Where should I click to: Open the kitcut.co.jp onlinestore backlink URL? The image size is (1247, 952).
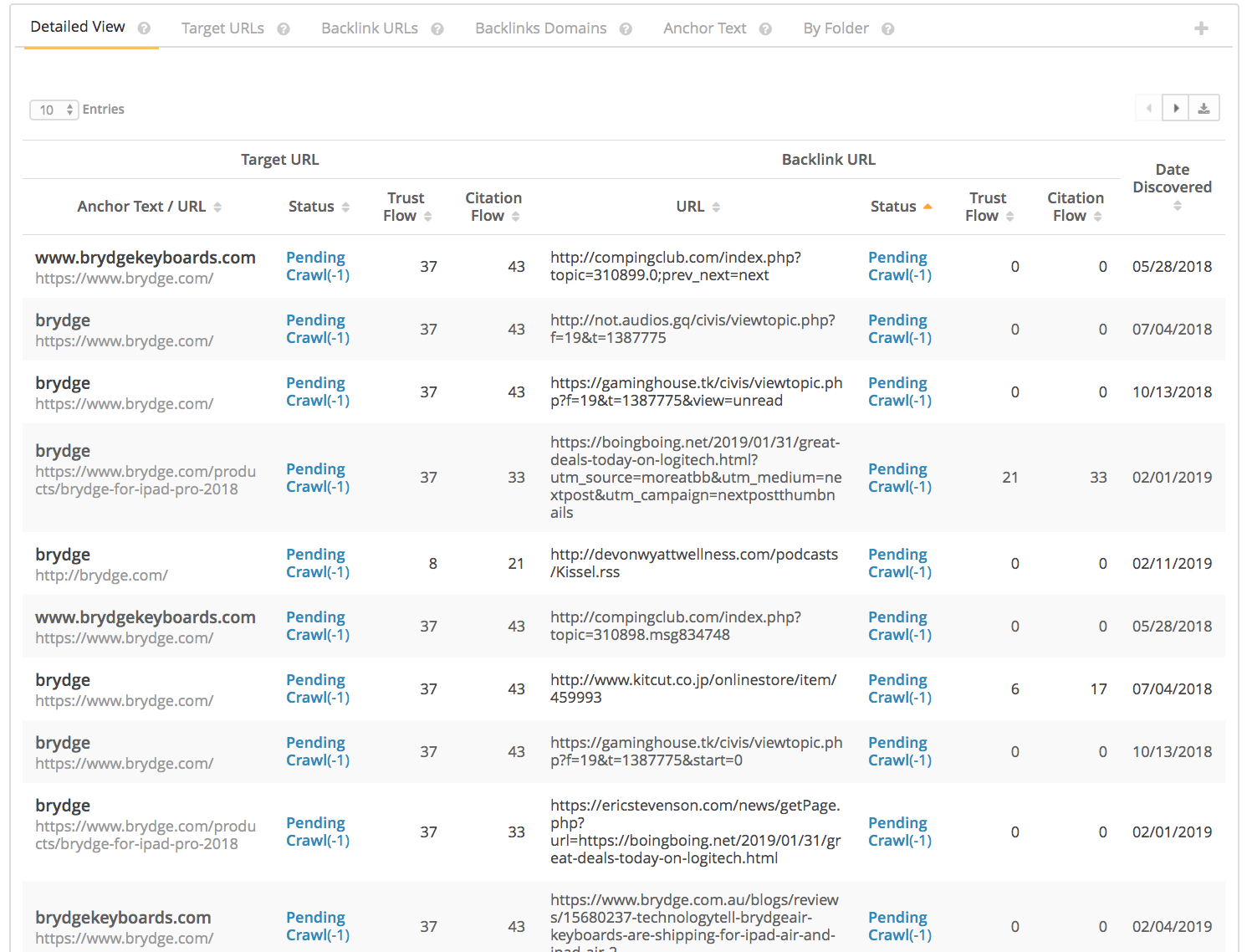[692, 688]
